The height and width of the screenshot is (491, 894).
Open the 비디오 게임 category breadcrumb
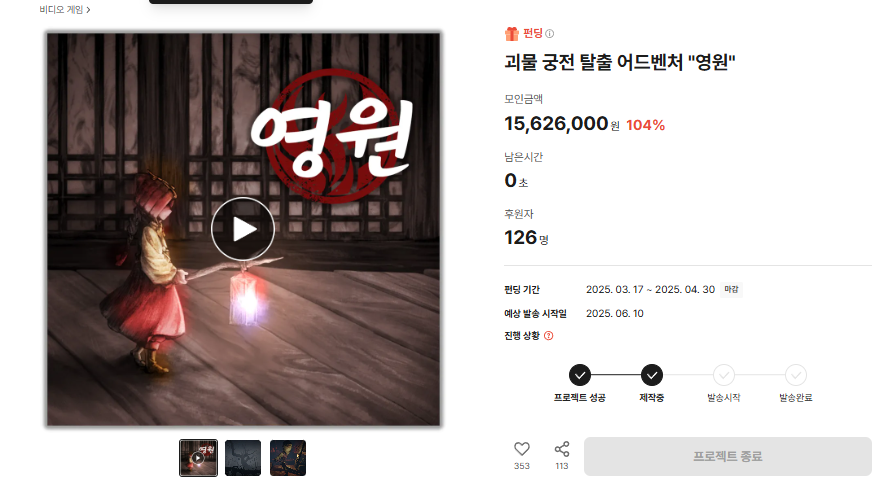[61, 10]
